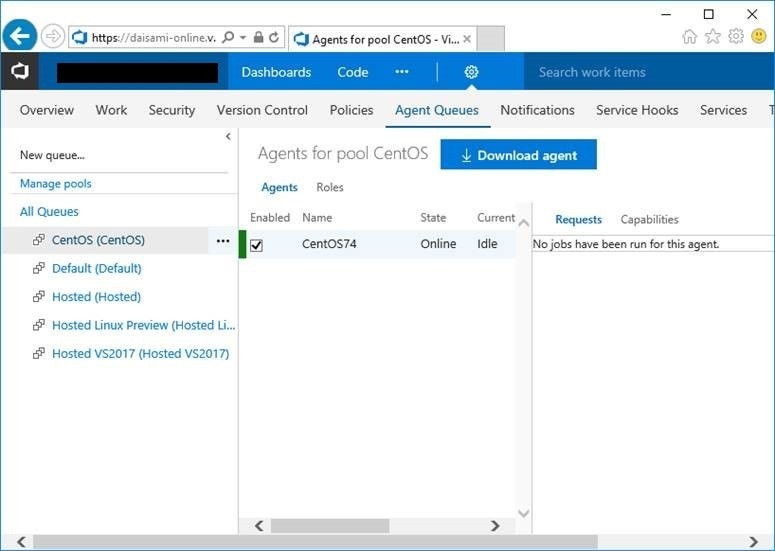
Task: Click the smiley feedback icon
Action: click(x=759, y=36)
